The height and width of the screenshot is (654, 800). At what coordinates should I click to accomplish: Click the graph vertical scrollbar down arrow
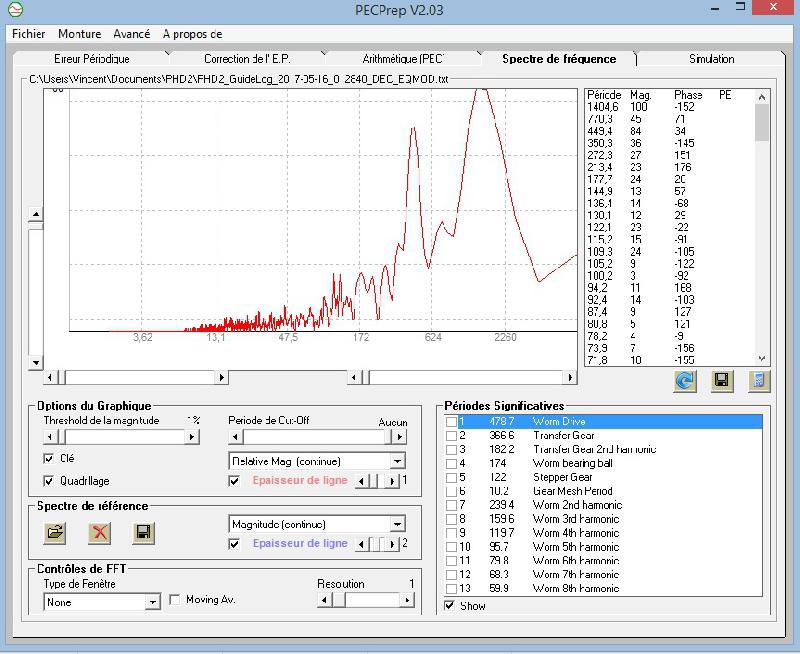[36, 363]
